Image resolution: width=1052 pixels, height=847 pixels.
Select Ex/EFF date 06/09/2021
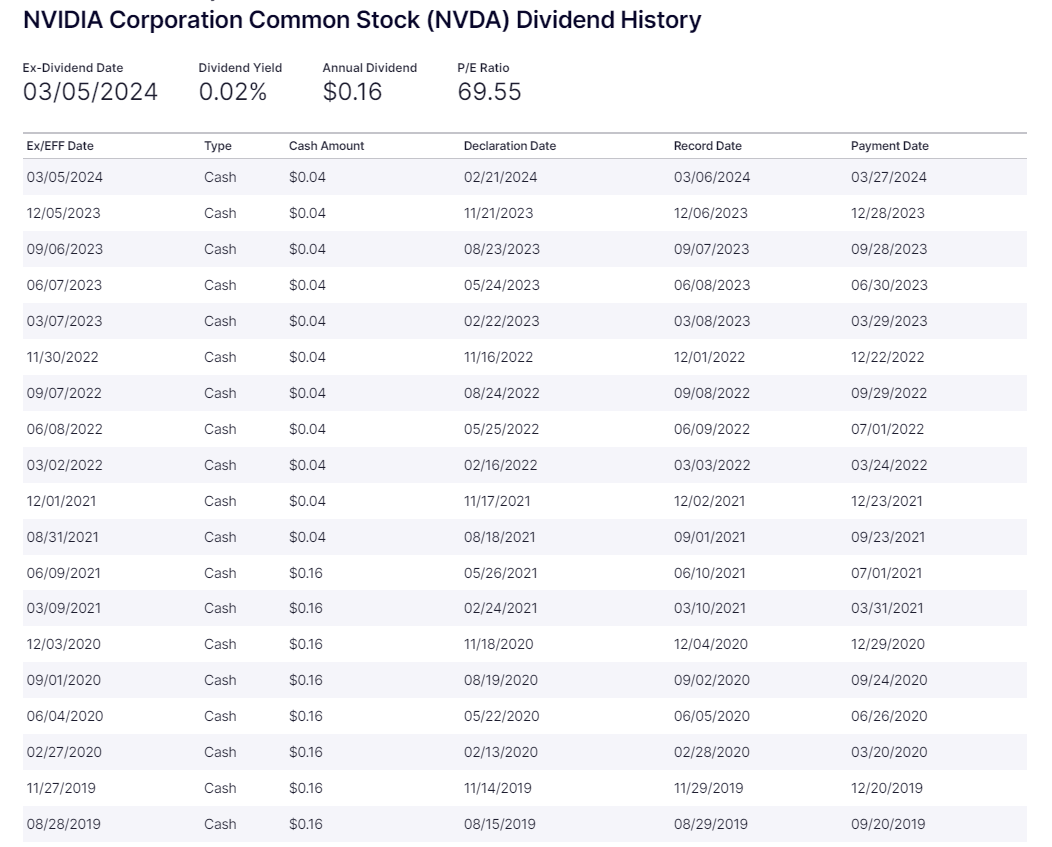coord(64,573)
